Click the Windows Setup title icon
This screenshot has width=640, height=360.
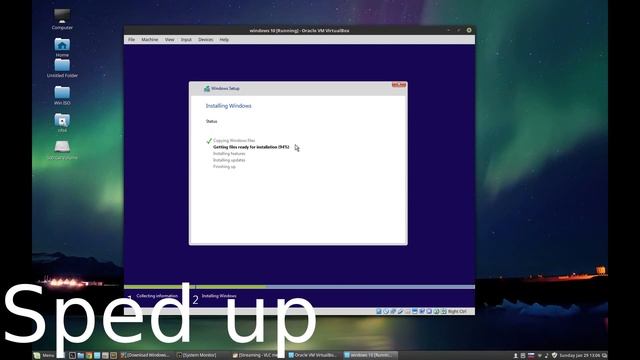(x=207, y=89)
